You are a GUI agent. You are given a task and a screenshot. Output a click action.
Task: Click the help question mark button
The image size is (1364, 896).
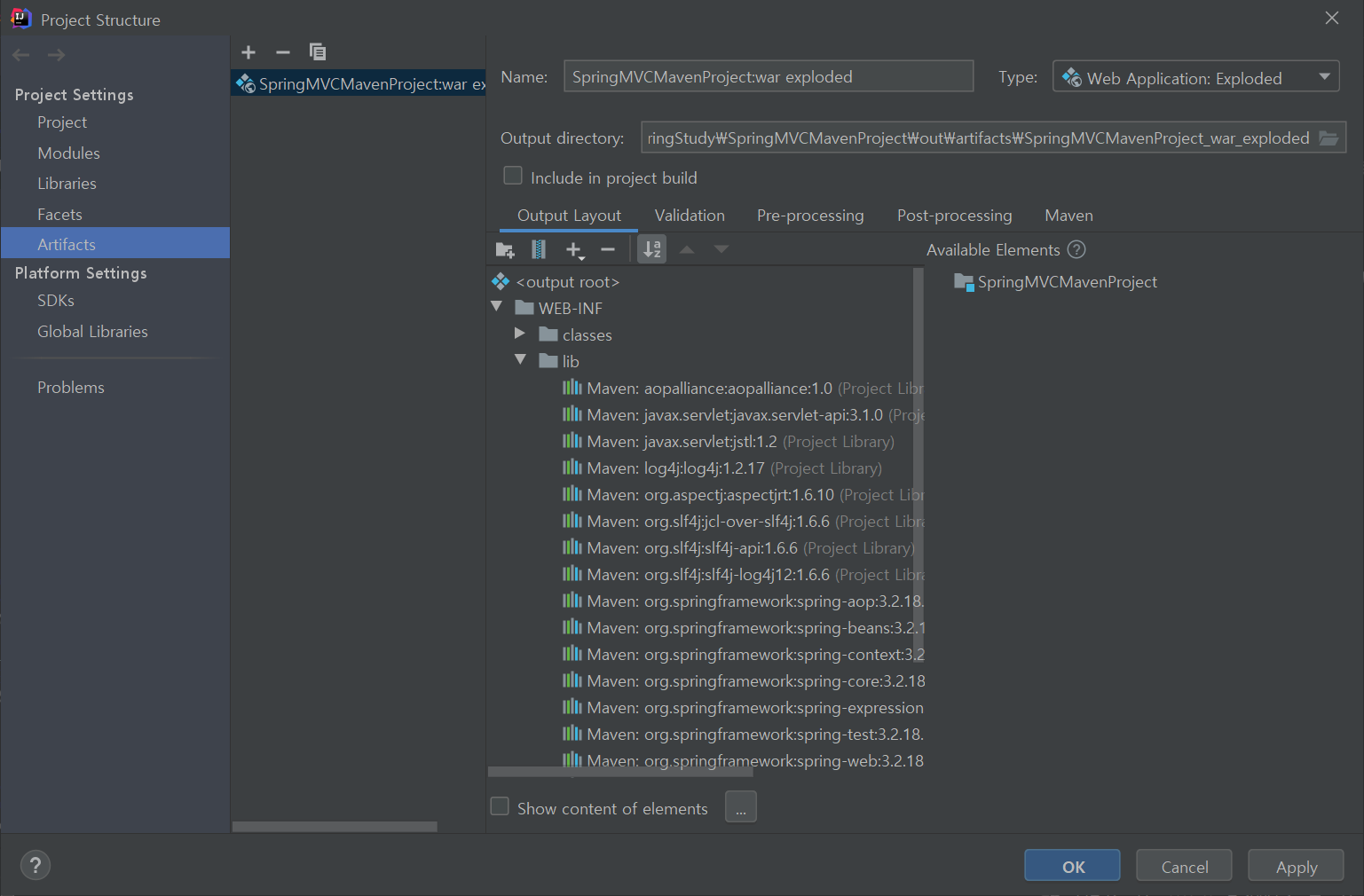[x=35, y=865]
